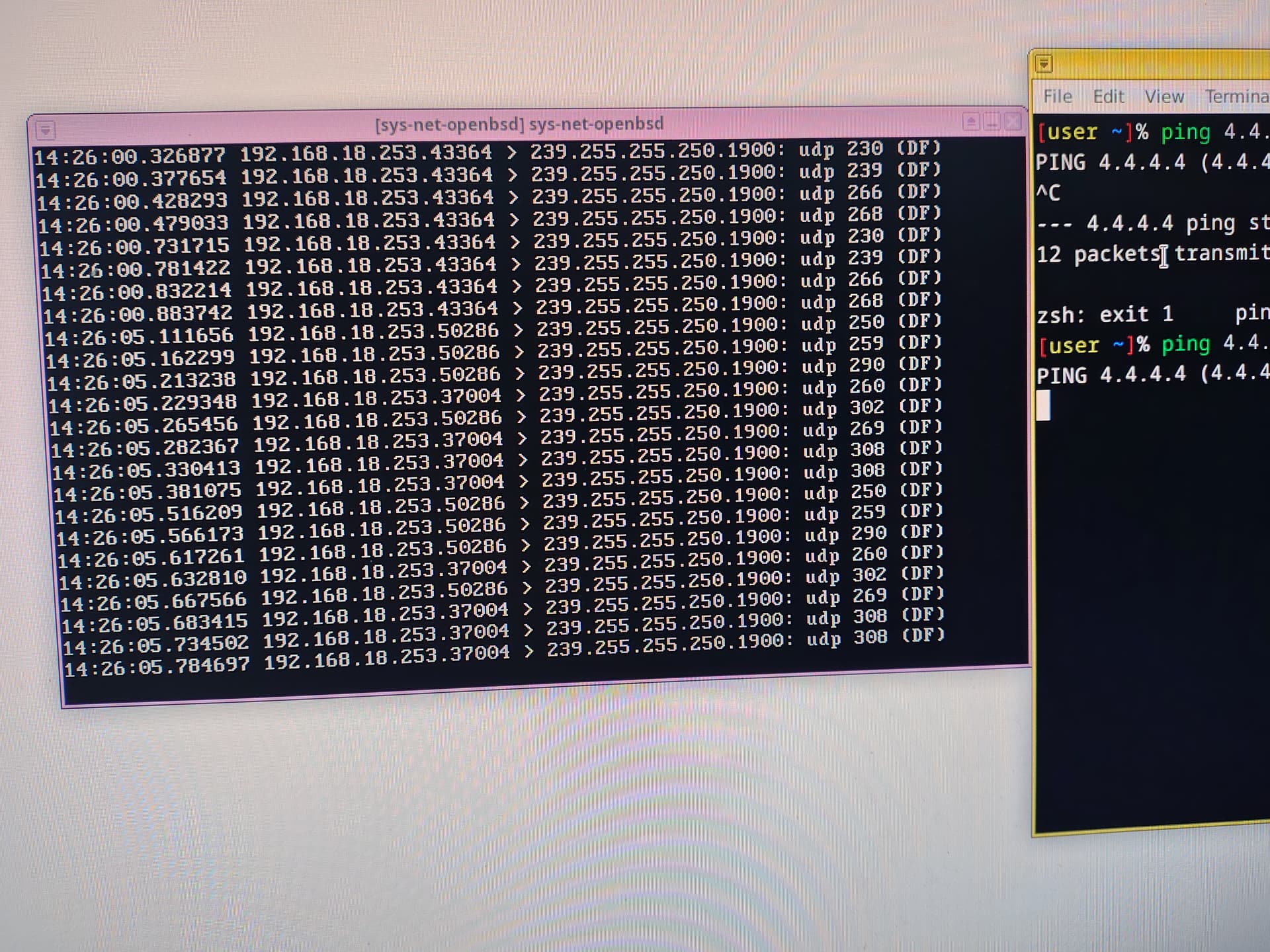
Task: Click the last 'PING 4.4.4.4' output line
Action: (x=1152, y=375)
